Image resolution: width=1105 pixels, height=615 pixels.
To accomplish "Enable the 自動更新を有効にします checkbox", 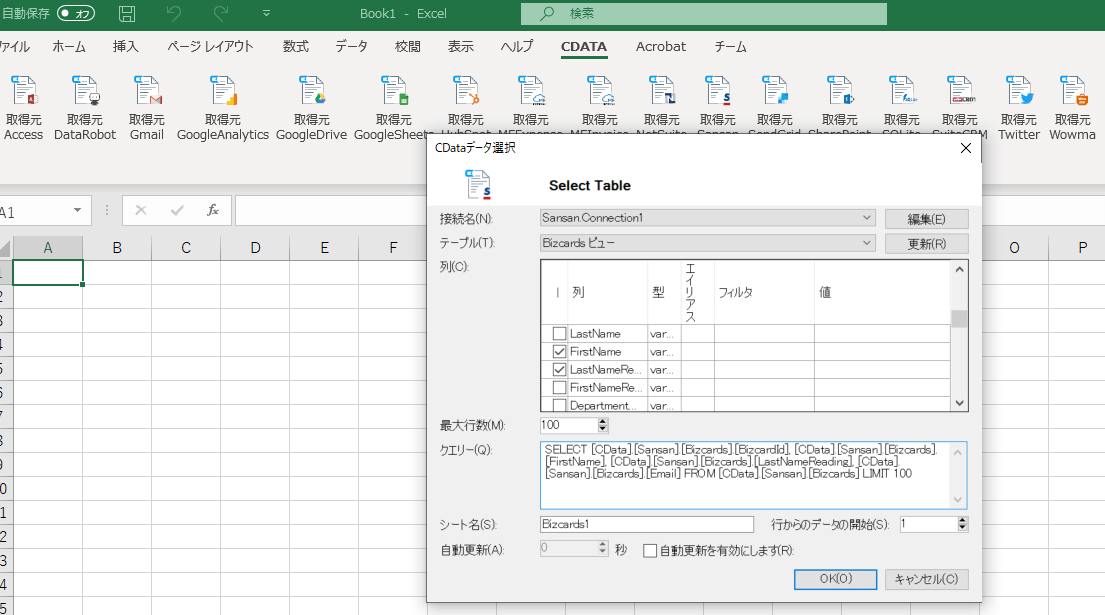I will pyautogui.click(x=650, y=550).
